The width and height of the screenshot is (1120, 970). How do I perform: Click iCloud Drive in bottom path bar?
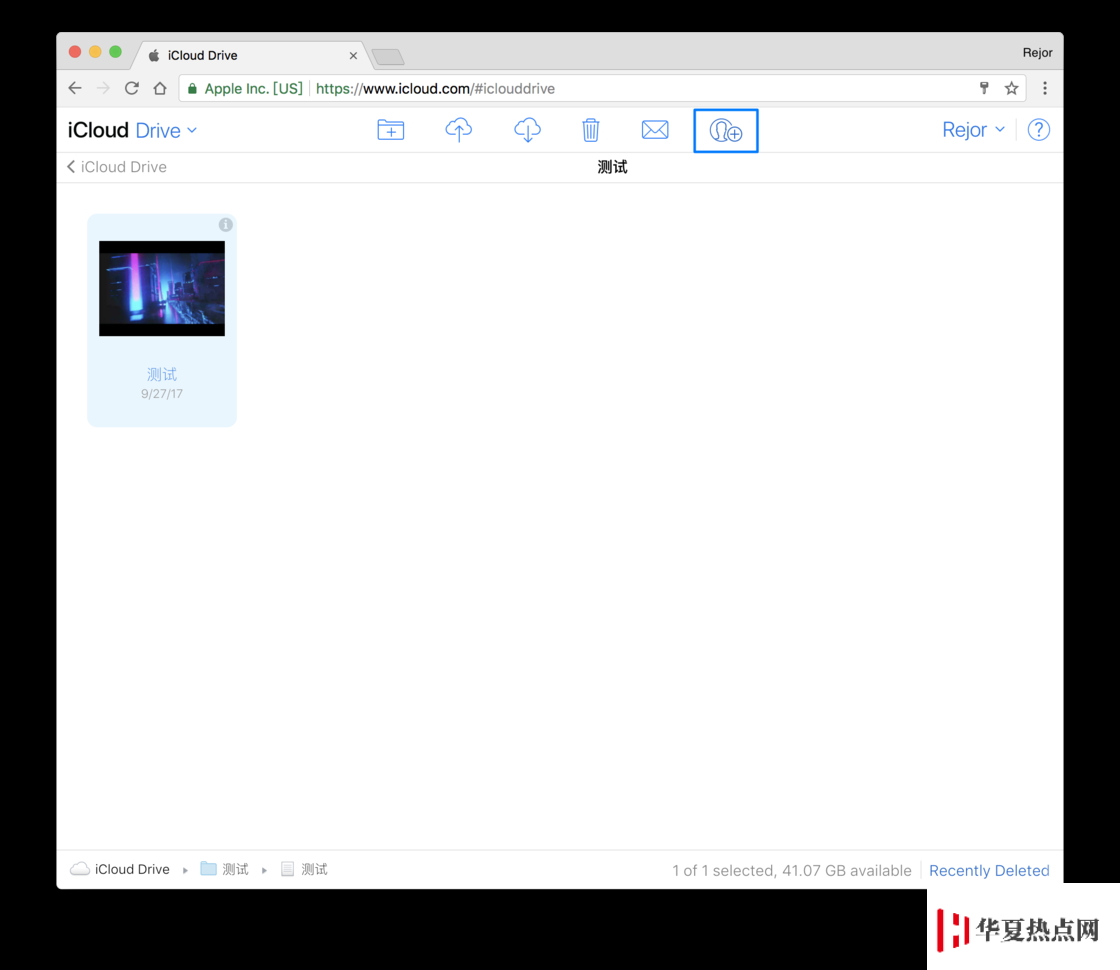[x=120, y=869]
